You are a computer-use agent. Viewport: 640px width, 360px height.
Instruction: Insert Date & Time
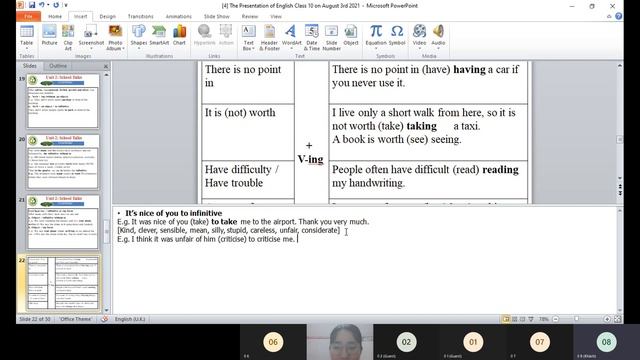coord(311,38)
